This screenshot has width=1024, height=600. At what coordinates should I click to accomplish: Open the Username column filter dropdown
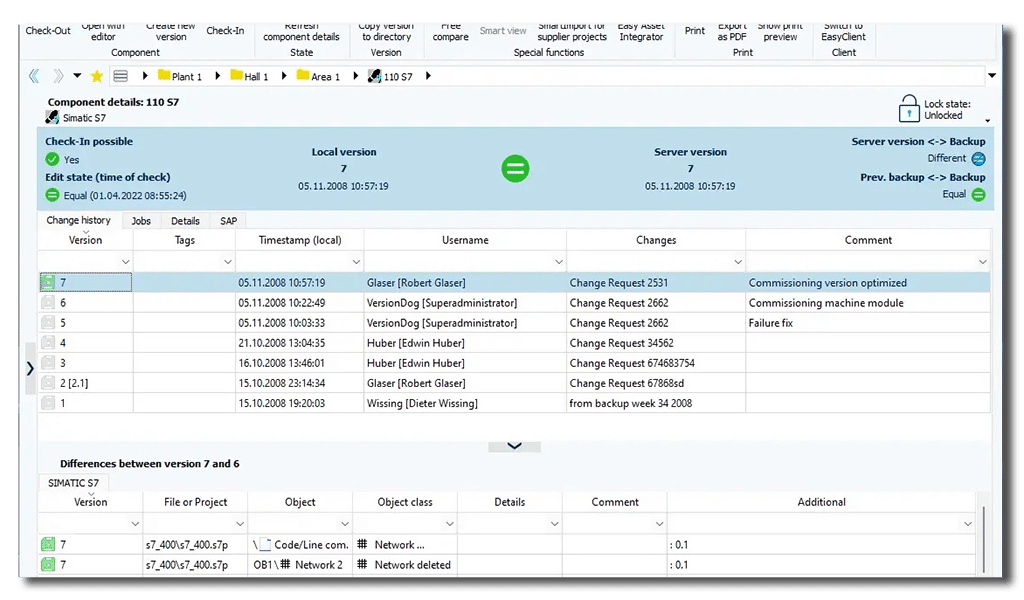point(557,262)
